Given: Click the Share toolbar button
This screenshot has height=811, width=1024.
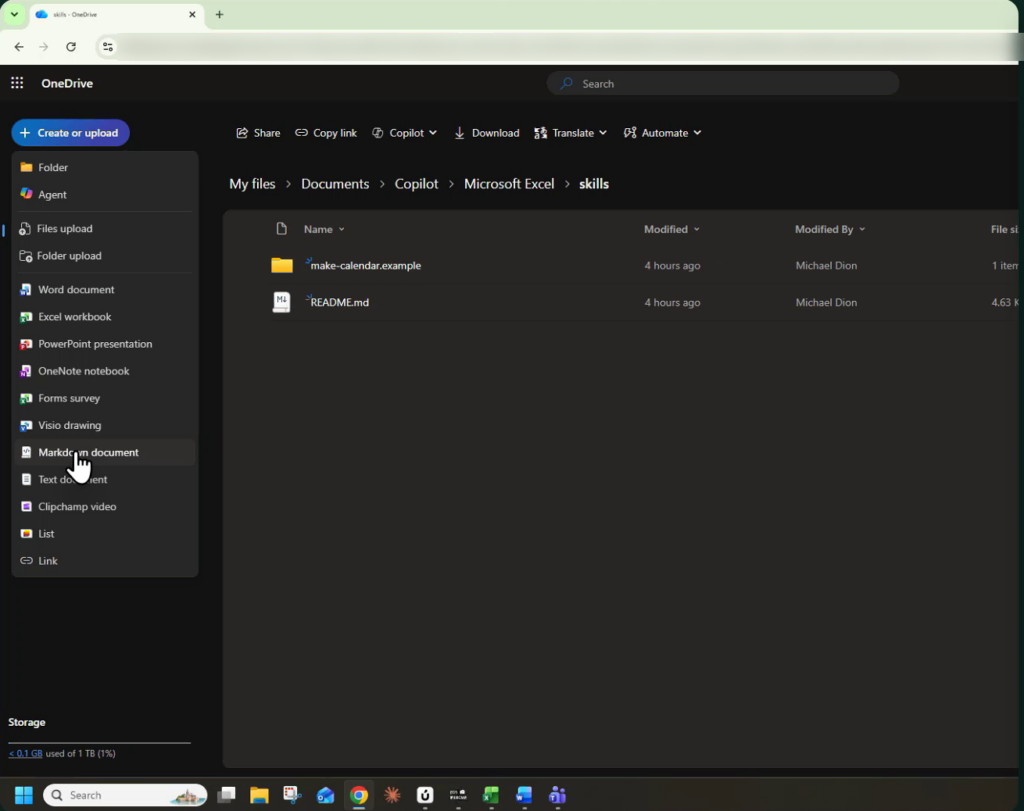Looking at the screenshot, I should tap(258, 133).
